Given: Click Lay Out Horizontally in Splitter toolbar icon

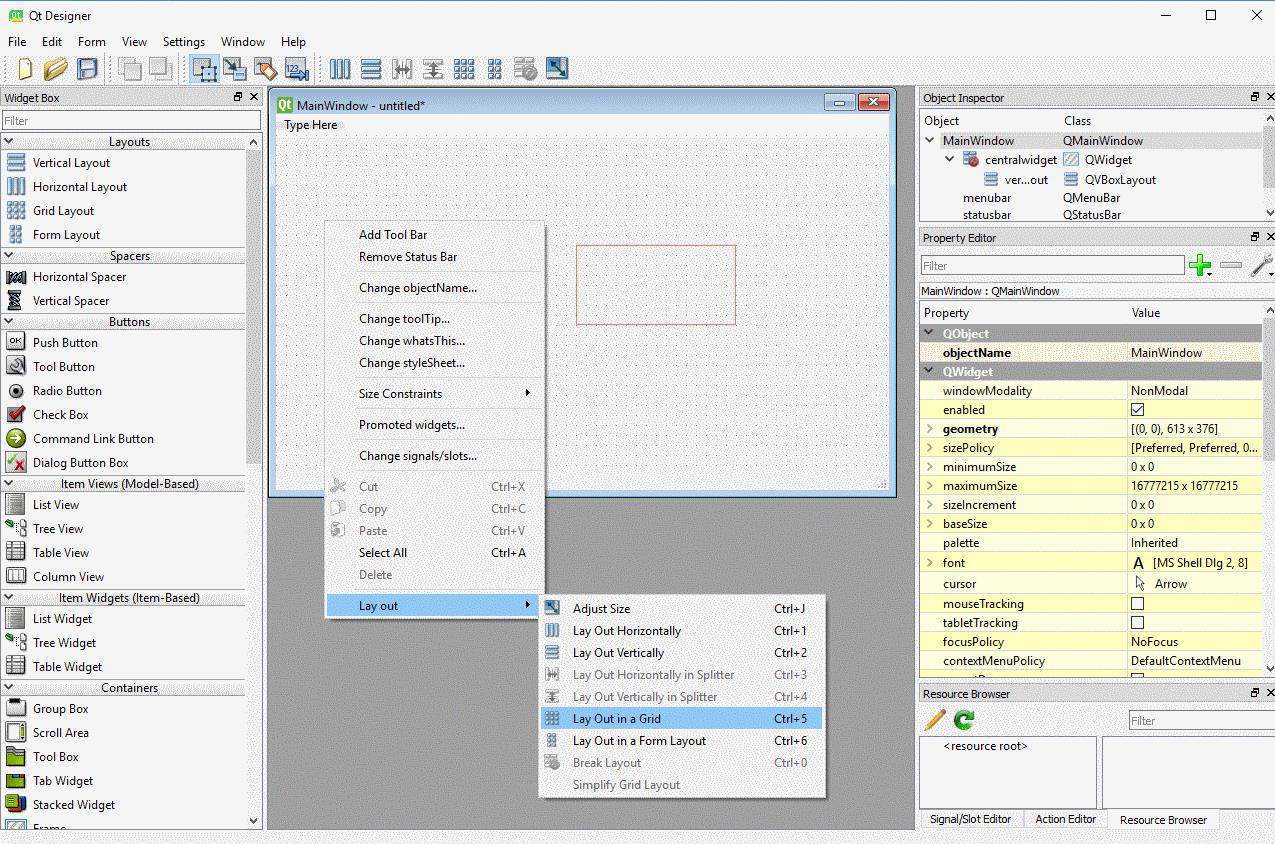Looking at the screenshot, I should (402, 69).
